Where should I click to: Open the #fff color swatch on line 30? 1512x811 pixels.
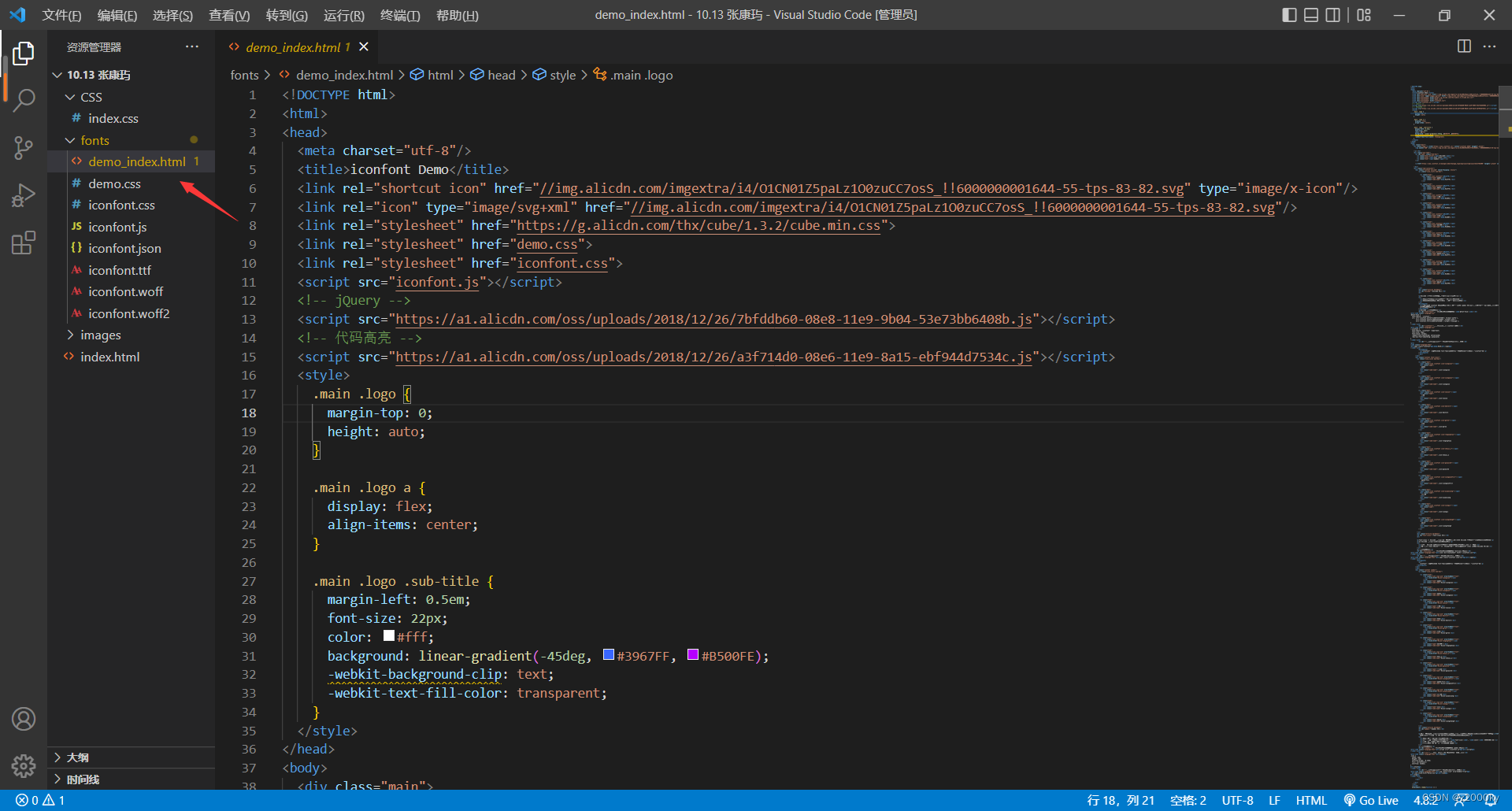point(389,635)
